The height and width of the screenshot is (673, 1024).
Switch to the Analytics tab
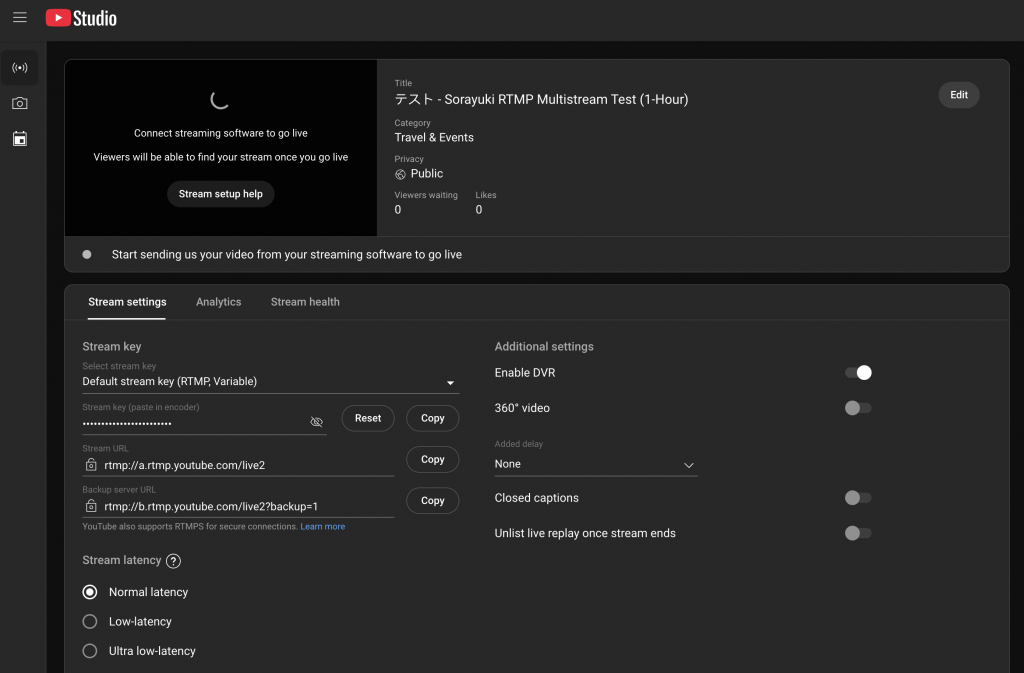[218, 302]
